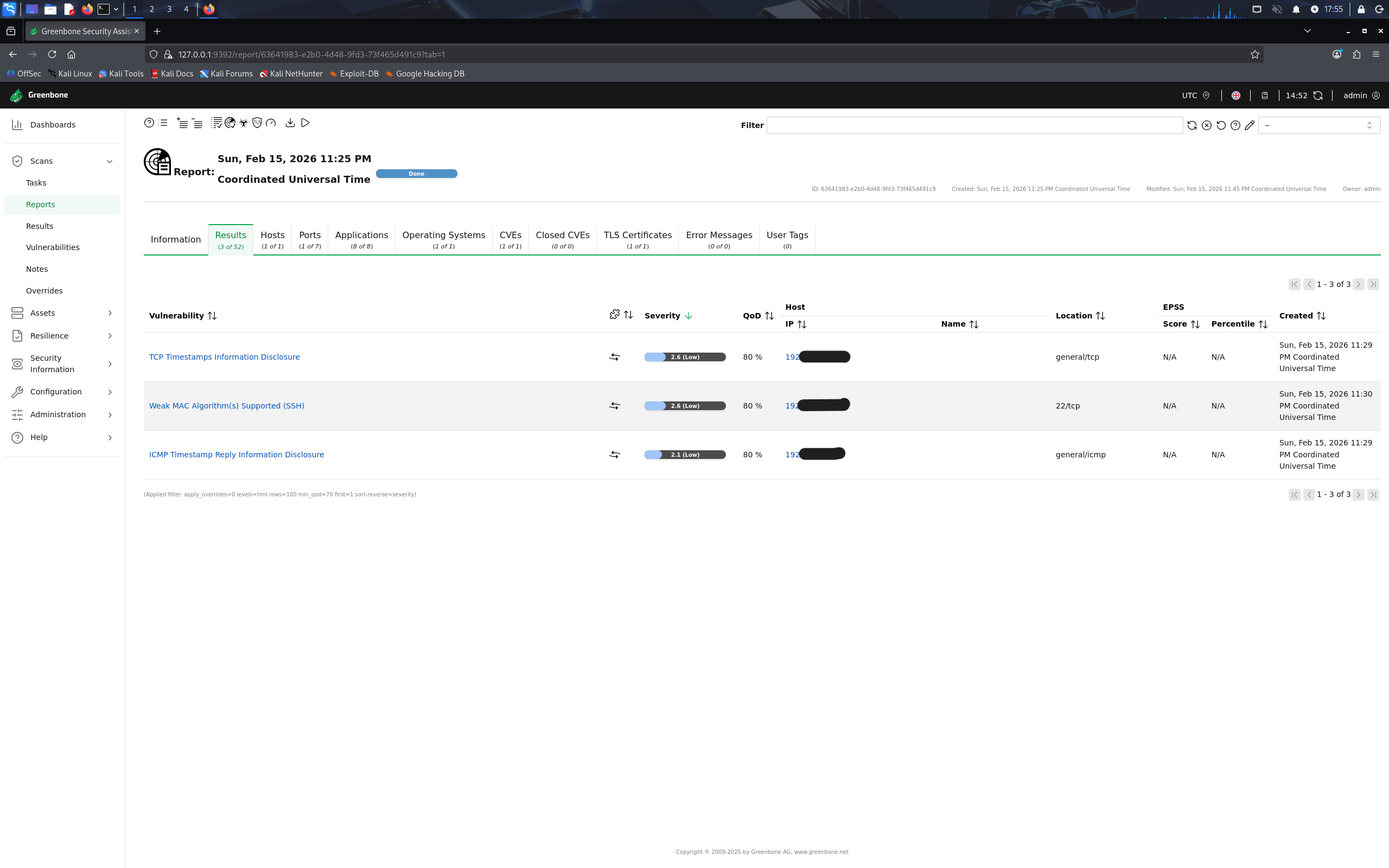The width and height of the screenshot is (1389, 868).
Task: Click remove report from assets icon
Action: point(197,123)
